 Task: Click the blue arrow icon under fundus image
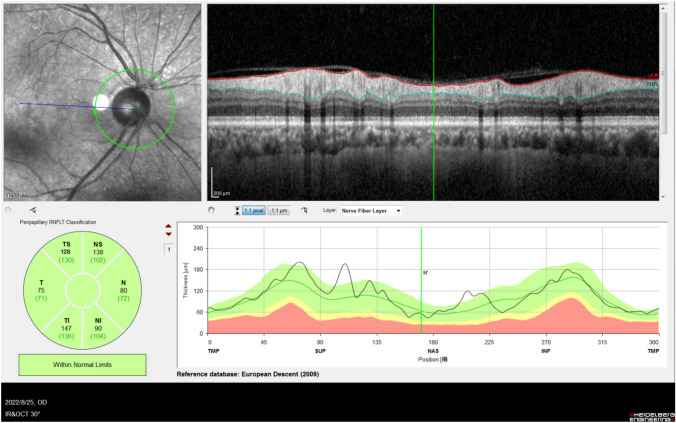click(x=33, y=211)
